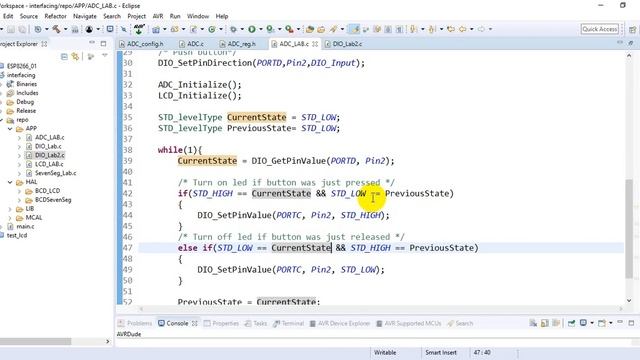Click the Build hammer icon in toolbar
The height and width of the screenshot is (360, 640).
click(56, 29)
